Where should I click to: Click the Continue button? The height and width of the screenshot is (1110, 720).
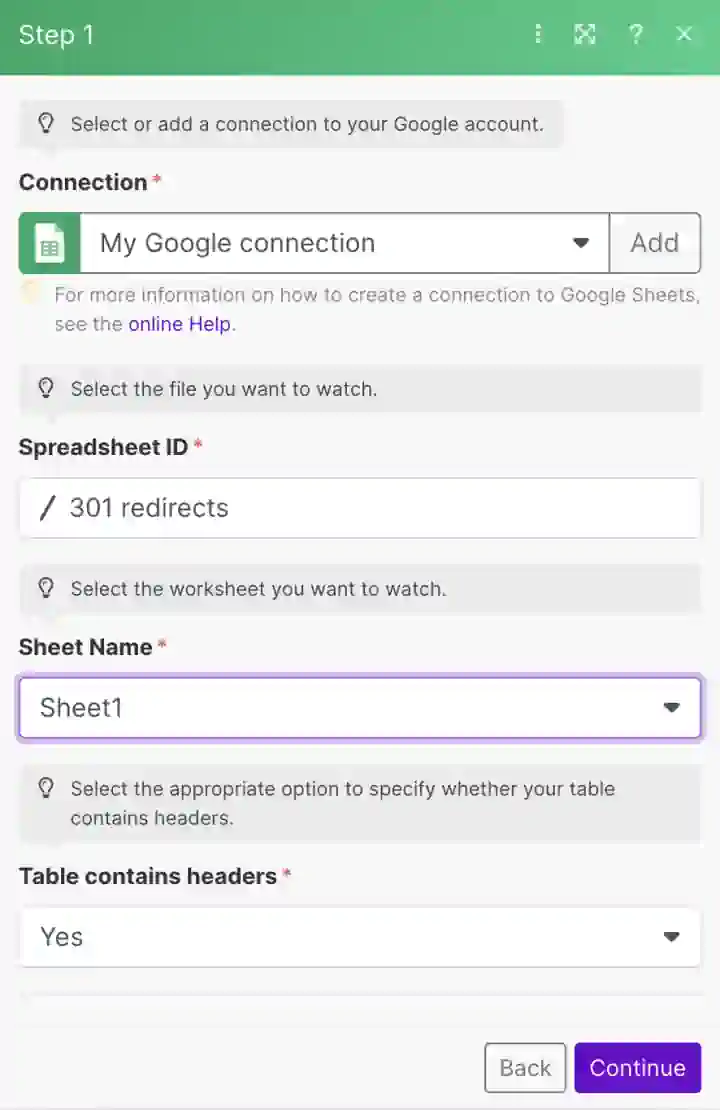pos(638,1068)
